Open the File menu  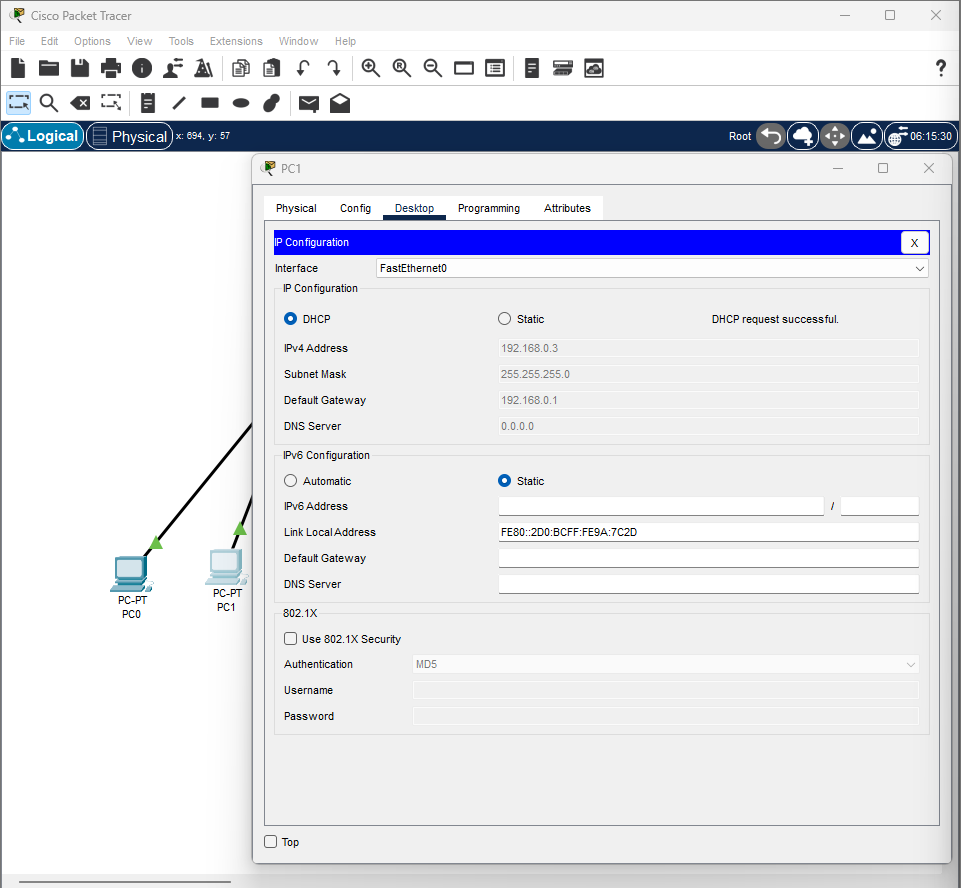(x=17, y=41)
